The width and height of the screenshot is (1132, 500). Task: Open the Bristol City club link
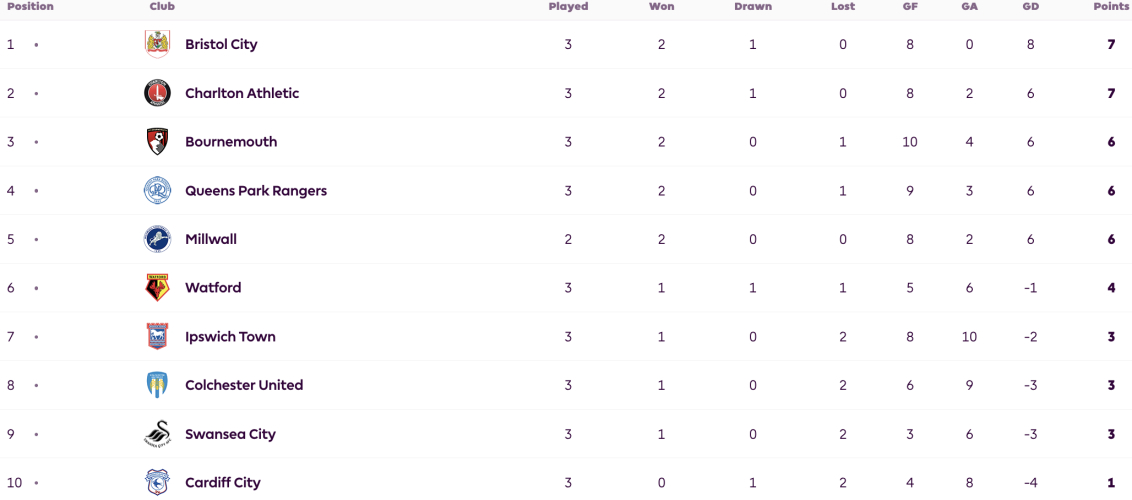coord(221,44)
